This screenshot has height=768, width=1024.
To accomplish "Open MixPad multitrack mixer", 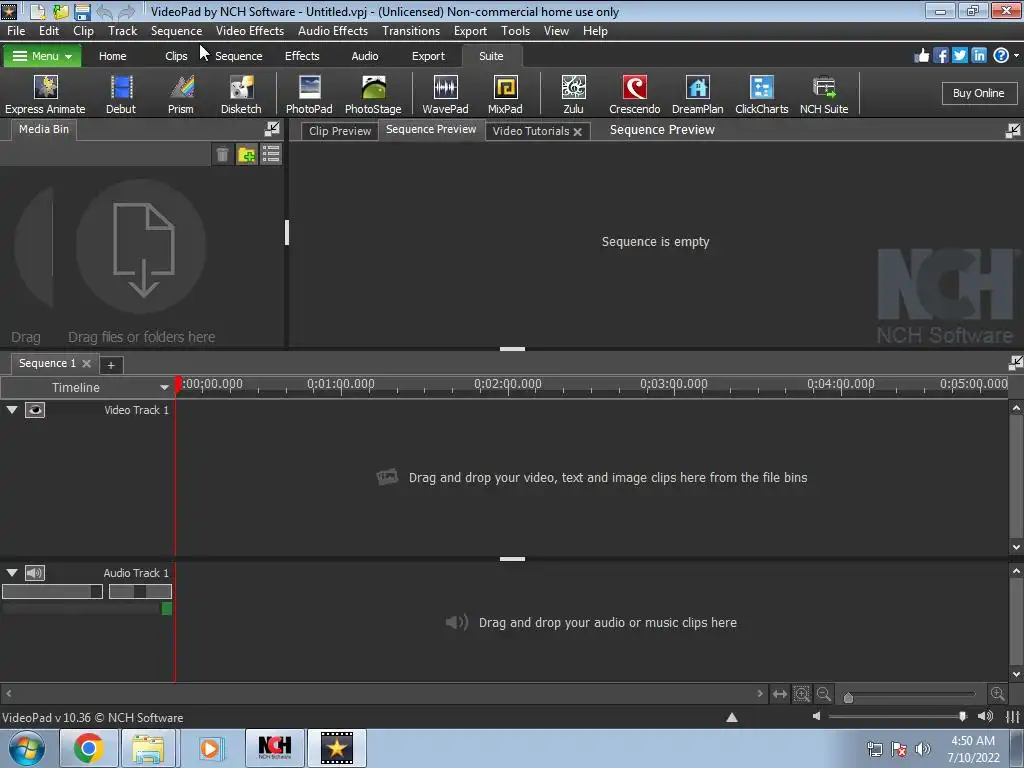I will coord(505,95).
